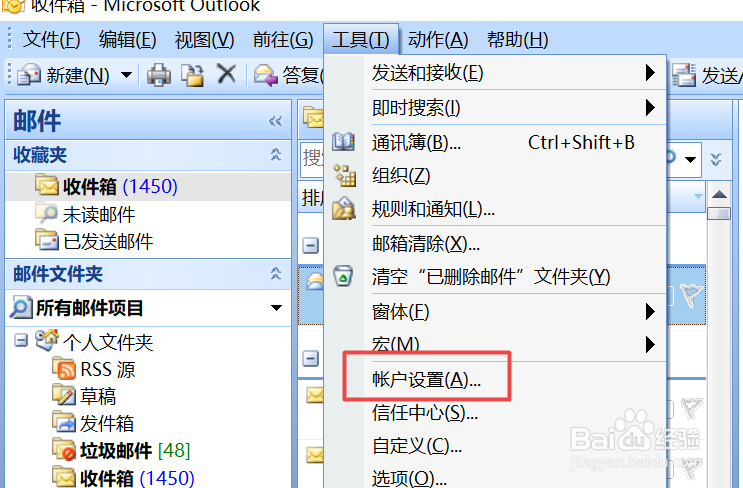Click the organize icon beside 组织
The width and height of the screenshot is (743, 488).
344,175
